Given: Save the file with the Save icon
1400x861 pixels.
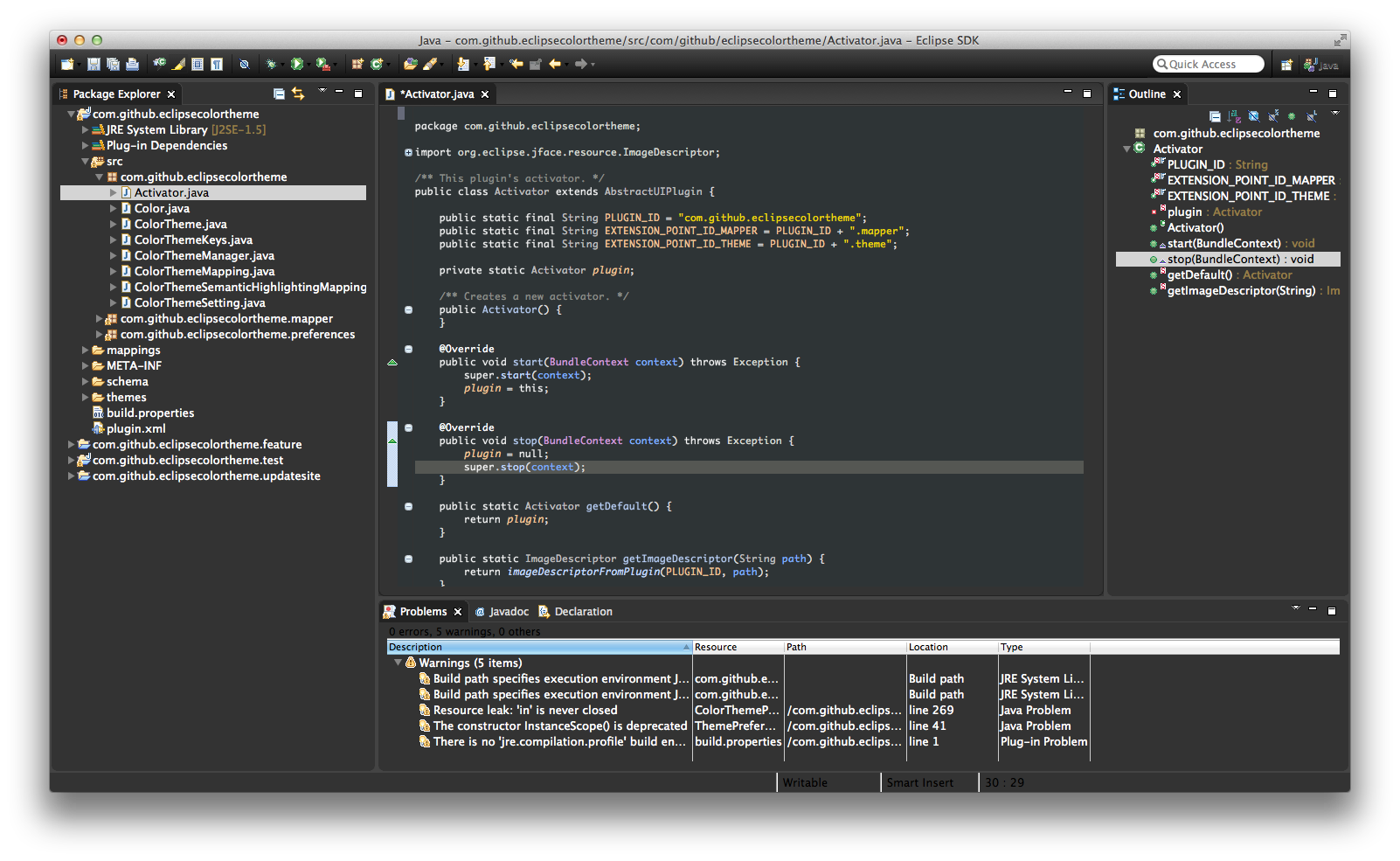Looking at the screenshot, I should click(94, 64).
